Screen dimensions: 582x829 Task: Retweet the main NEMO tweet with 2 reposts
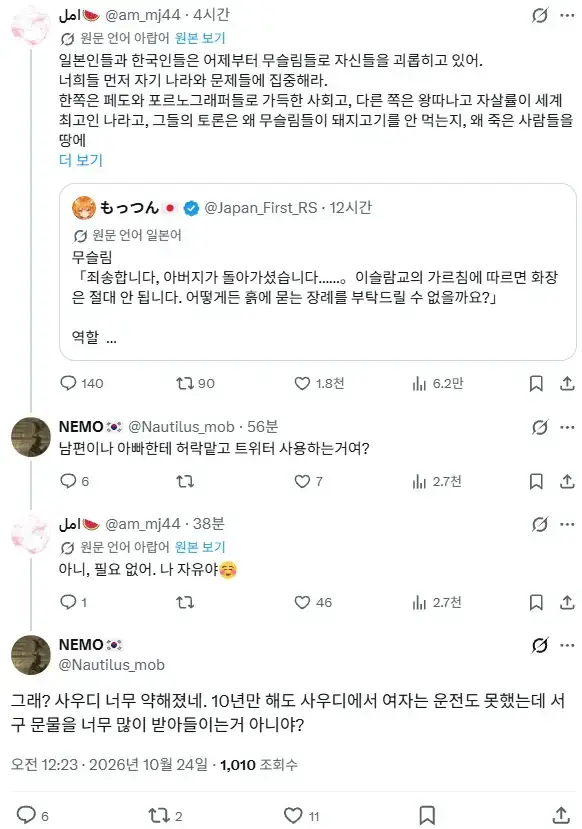165,816
